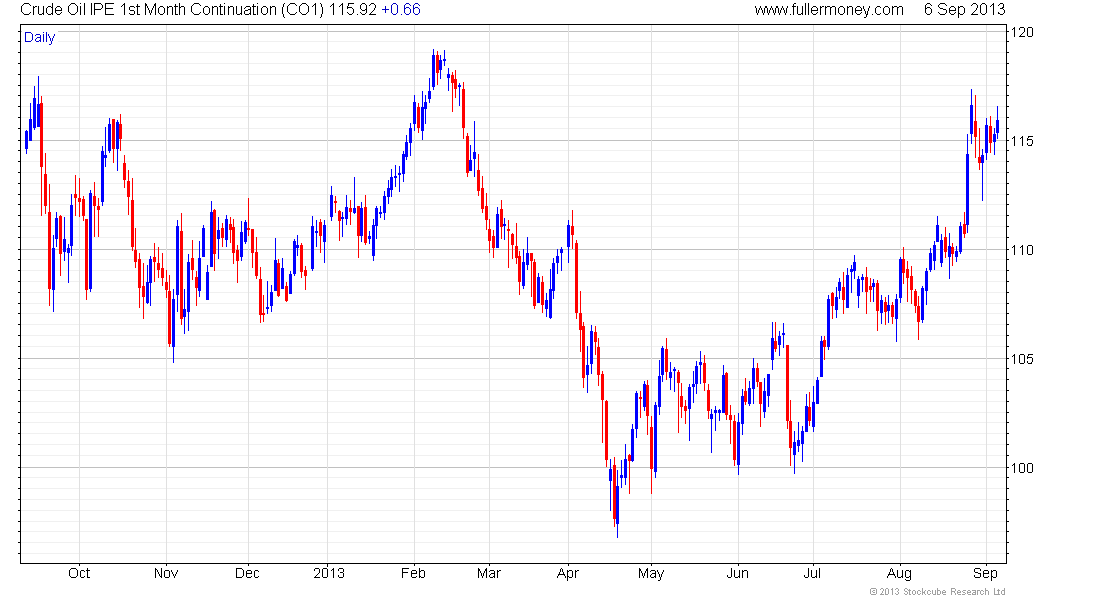The width and height of the screenshot is (1100, 600).
Task: Click the chart title 'Crude Oil IPE 1st Month Continuation (CO1)'
Action: click(173, 10)
